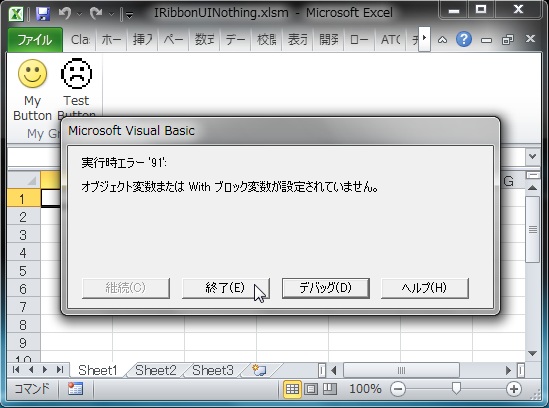Image resolution: width=549 pixels, height=408 pixels.
Task: Select row header 8
Action: [x=23, y=325]
